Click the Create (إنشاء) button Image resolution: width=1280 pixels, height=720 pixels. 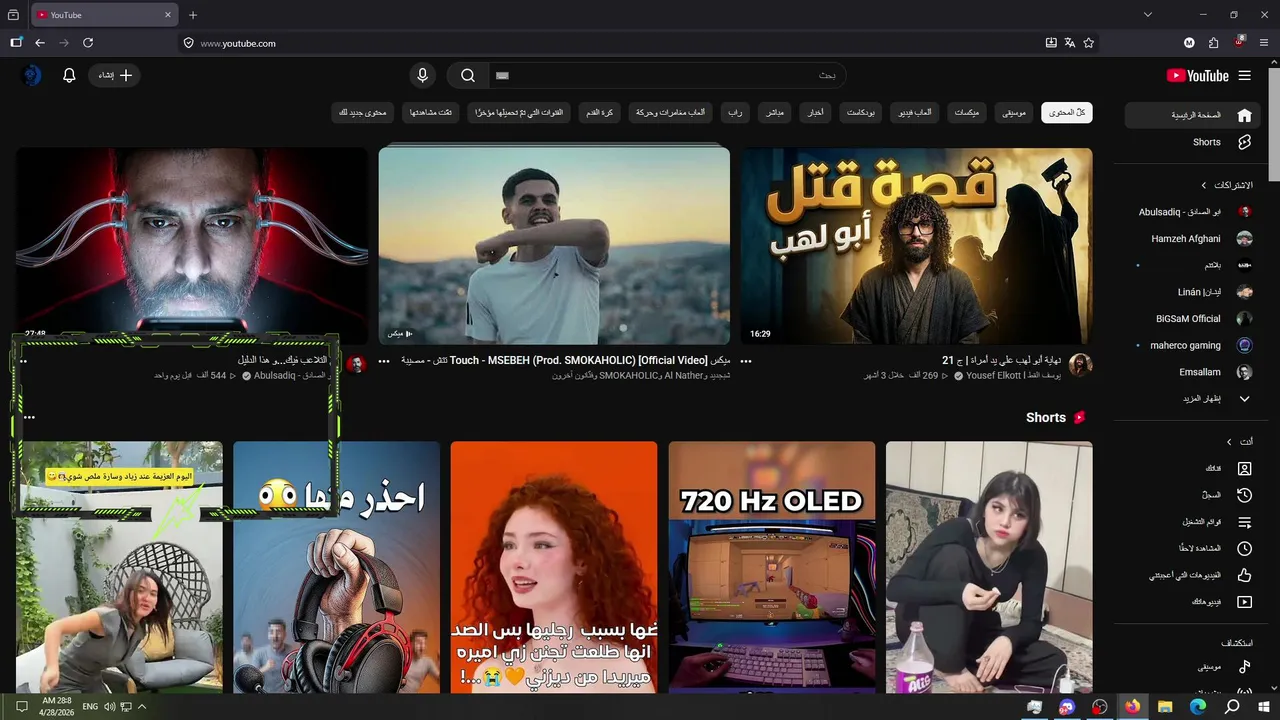[115, 75]
